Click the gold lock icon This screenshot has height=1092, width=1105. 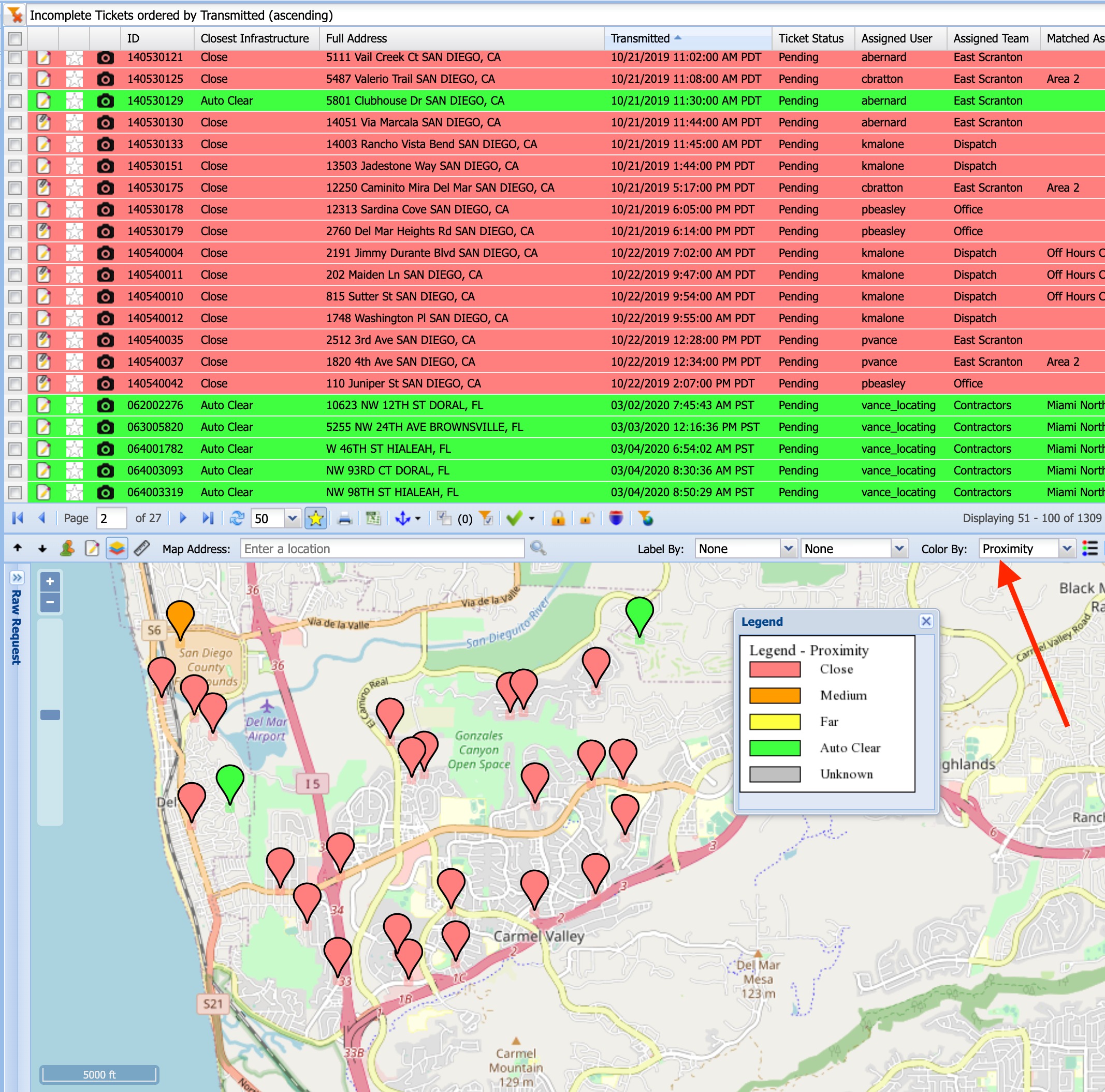[x=558, y=519]
